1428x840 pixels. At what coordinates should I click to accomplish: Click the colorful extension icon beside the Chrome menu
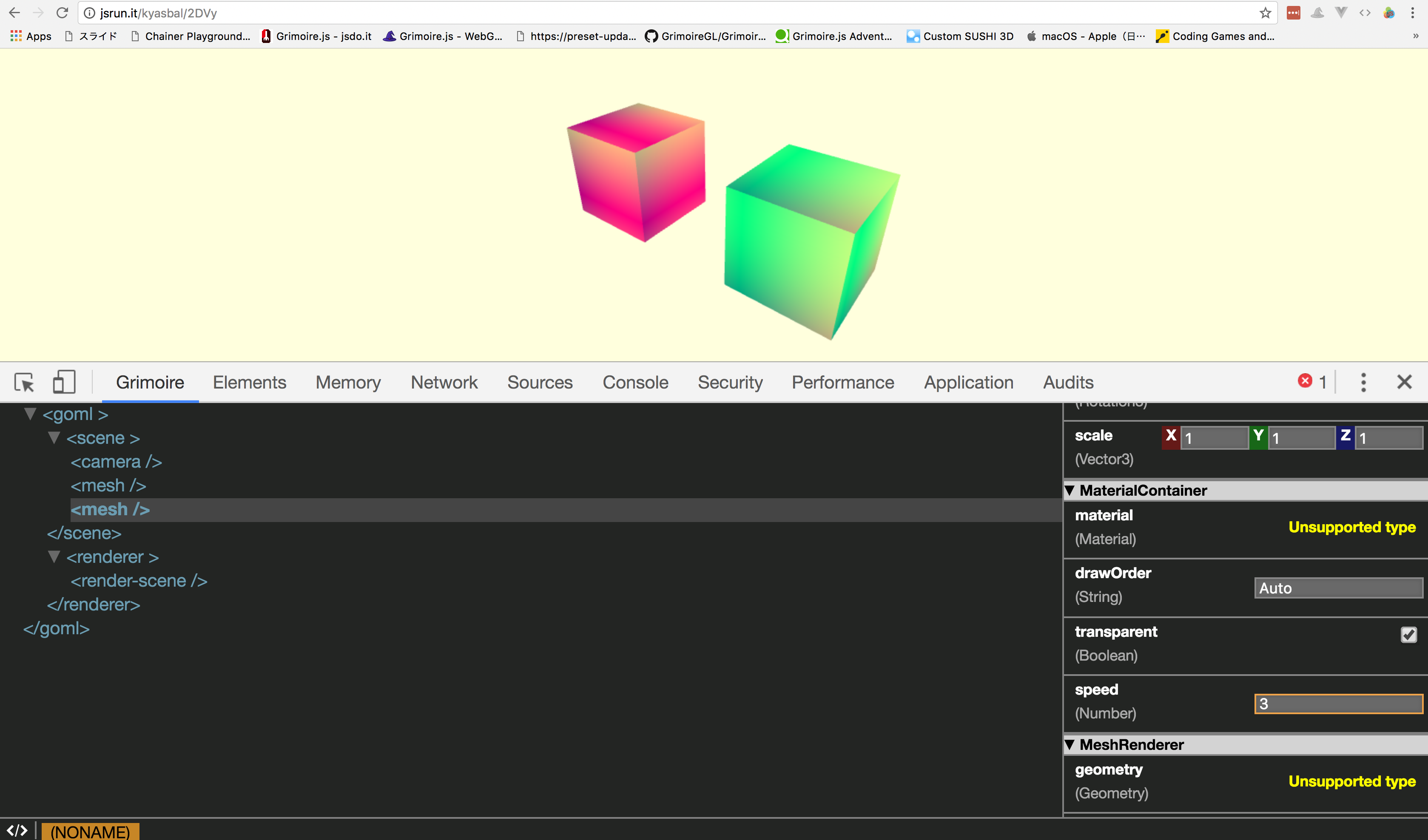pyautogui.click(x=1389, y=12)
